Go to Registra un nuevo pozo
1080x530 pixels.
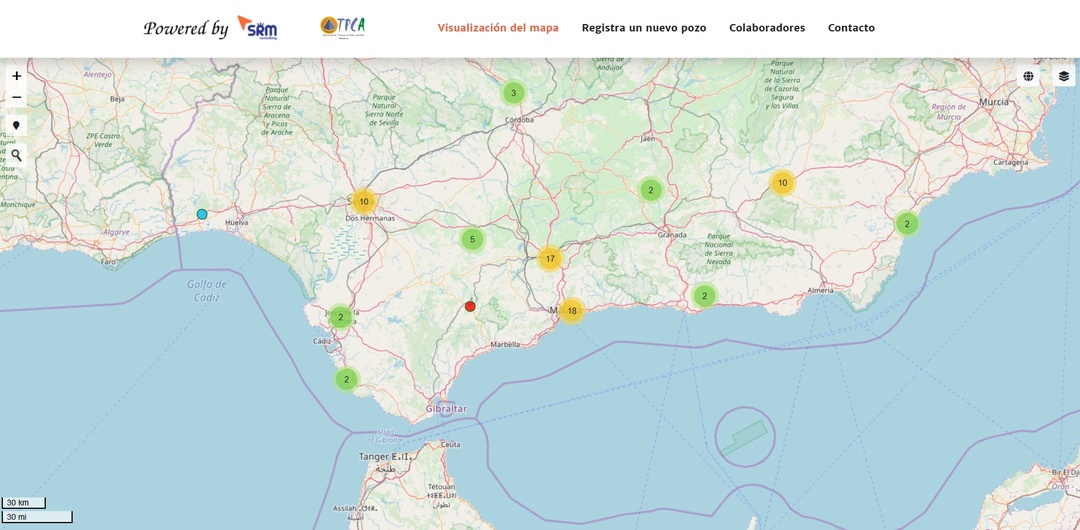[644, 28]
